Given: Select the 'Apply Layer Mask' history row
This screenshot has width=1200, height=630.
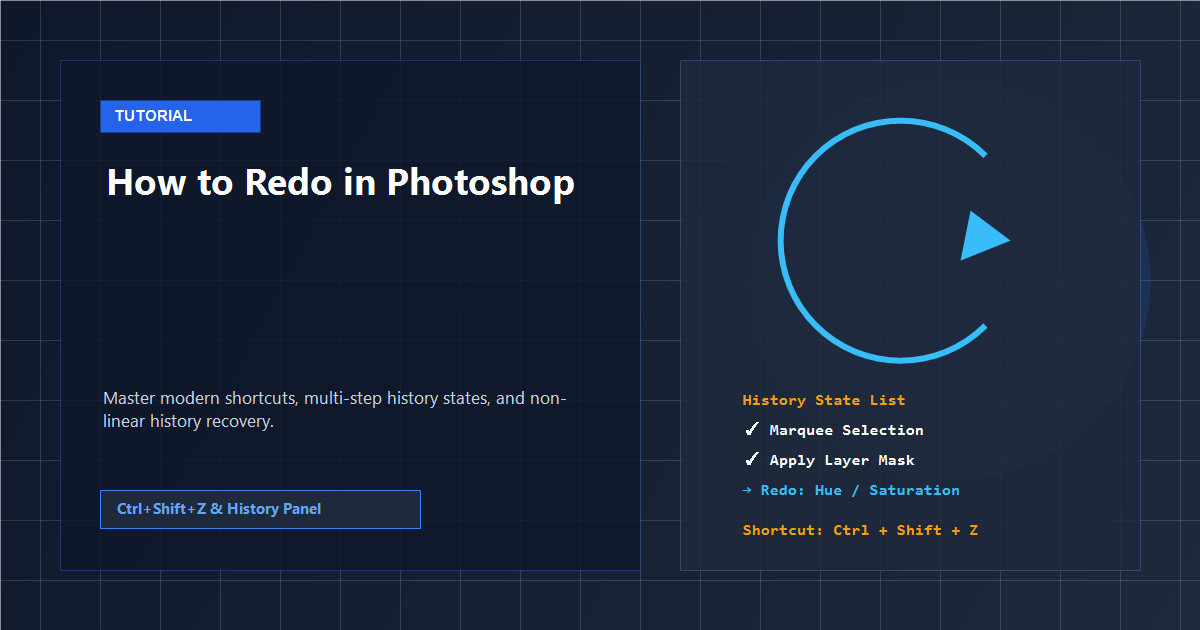Looking at the screenshot, I should (830, 460).
